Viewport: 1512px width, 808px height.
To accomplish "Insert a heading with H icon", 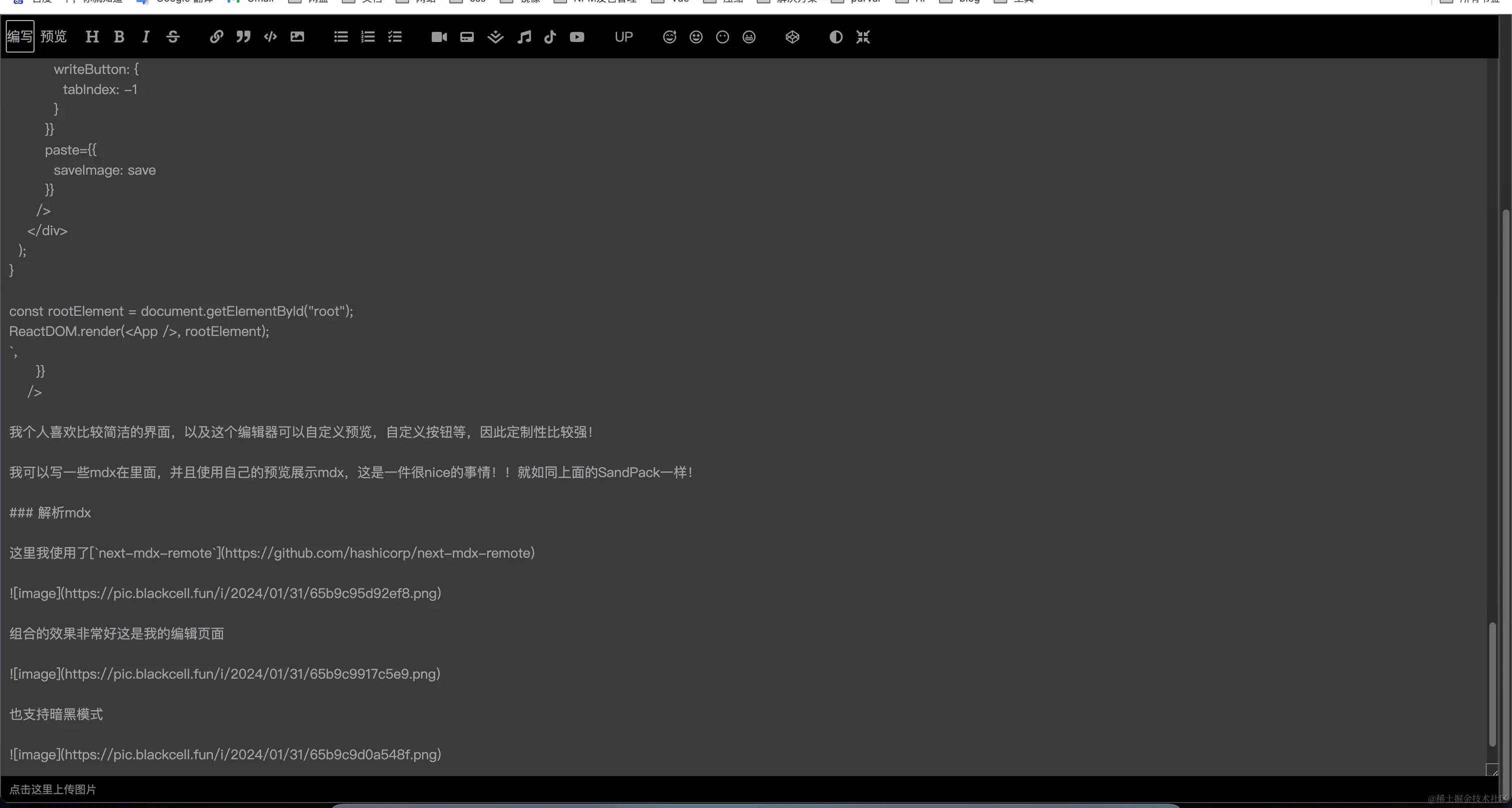I will pos(92,37).
